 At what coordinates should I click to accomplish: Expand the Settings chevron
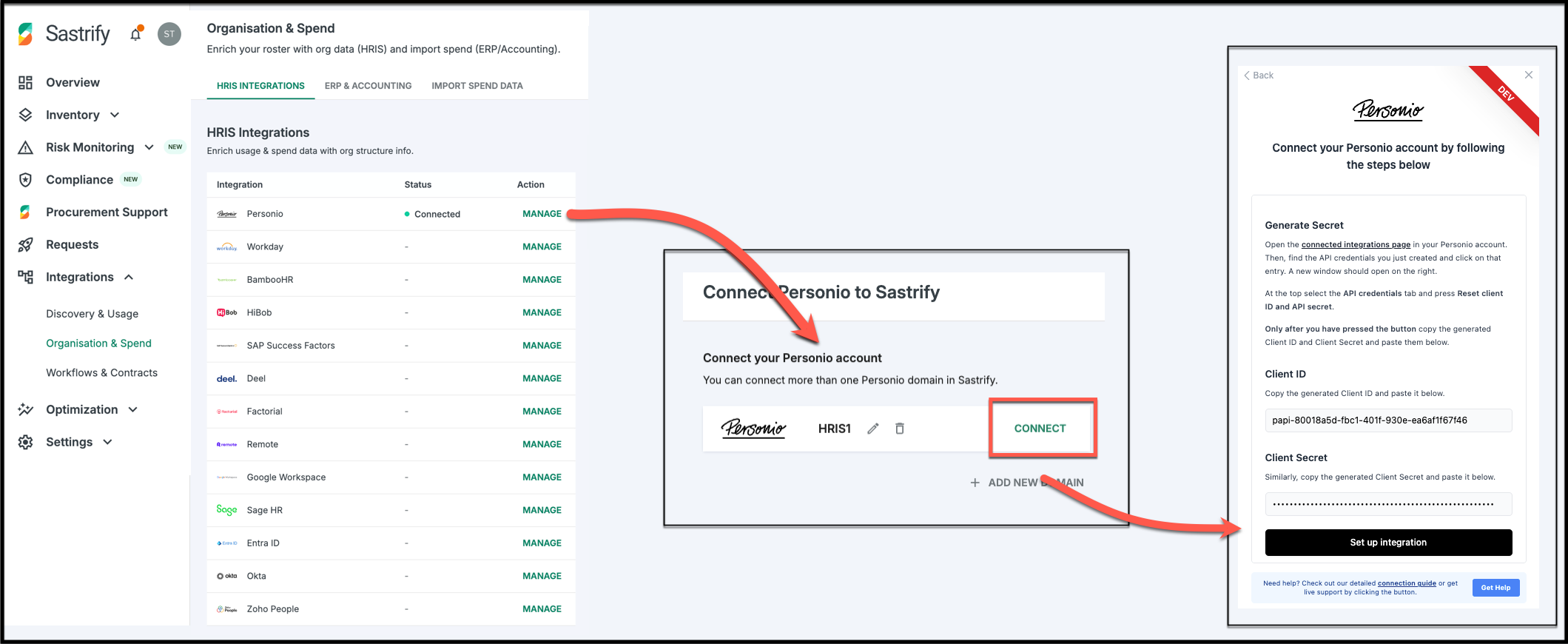(x=108, y=442)
